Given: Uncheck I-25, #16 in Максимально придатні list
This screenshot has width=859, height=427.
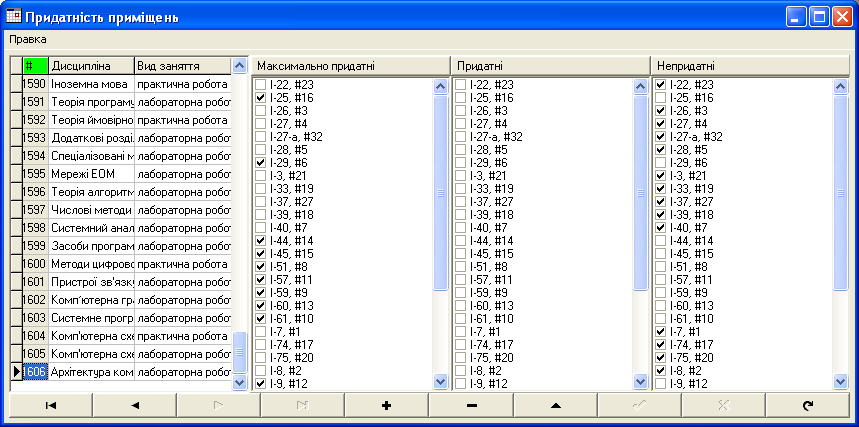Looking at the screenshot, I should [x=261, y=98].
